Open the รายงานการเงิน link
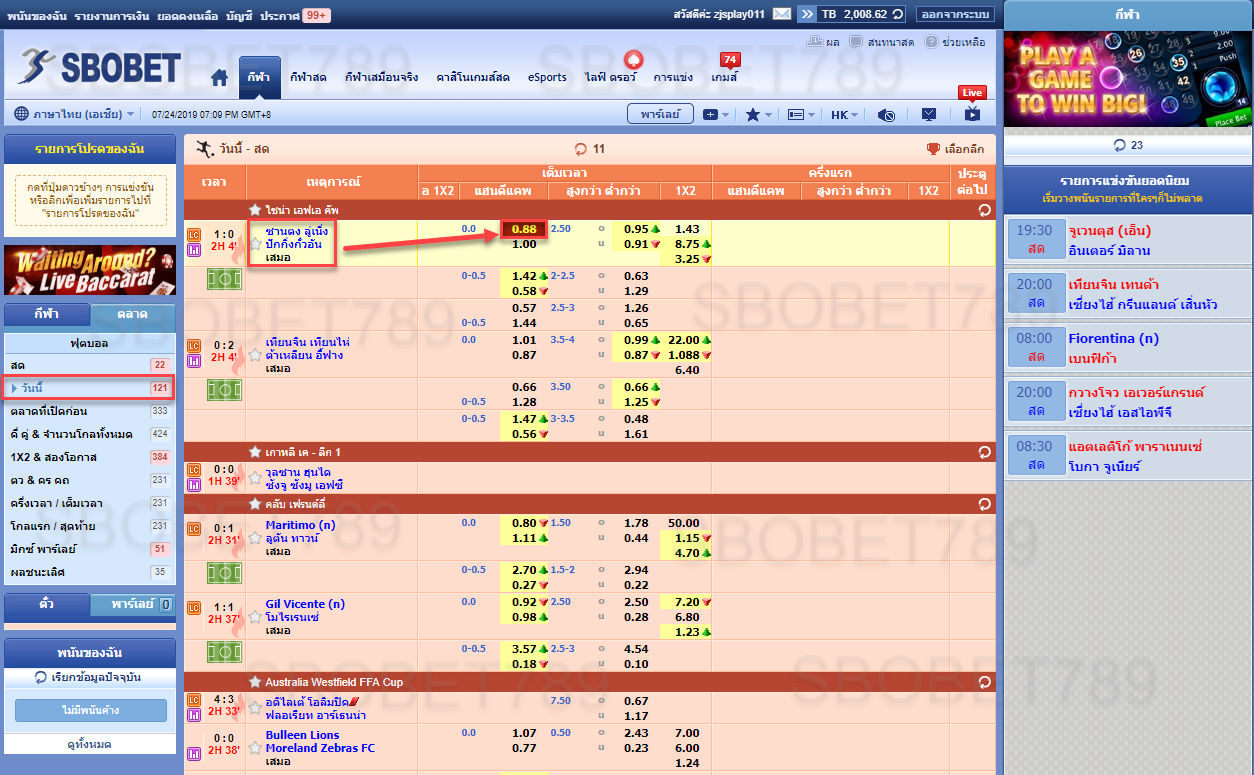This screenshot has width=1254, height=775. pos(112,15)
